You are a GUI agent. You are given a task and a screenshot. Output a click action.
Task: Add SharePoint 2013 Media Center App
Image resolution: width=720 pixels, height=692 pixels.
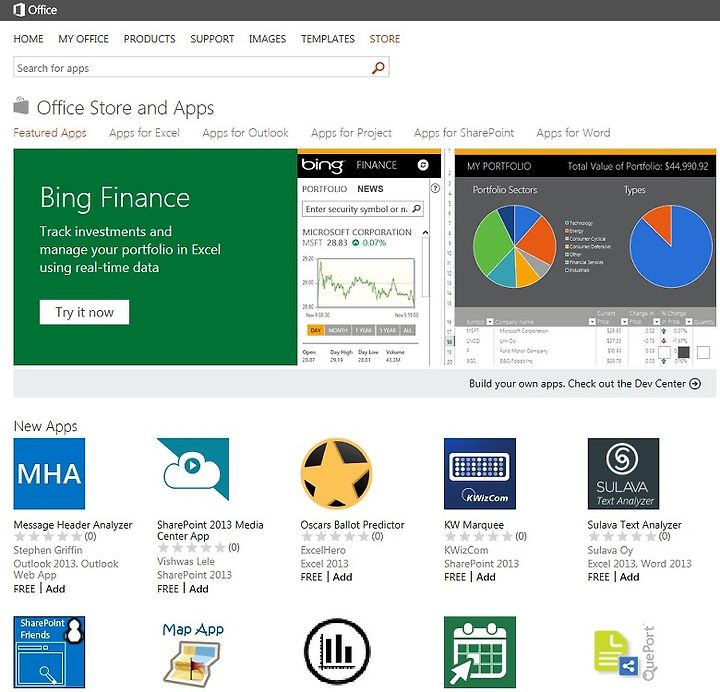tap(199, 589)
